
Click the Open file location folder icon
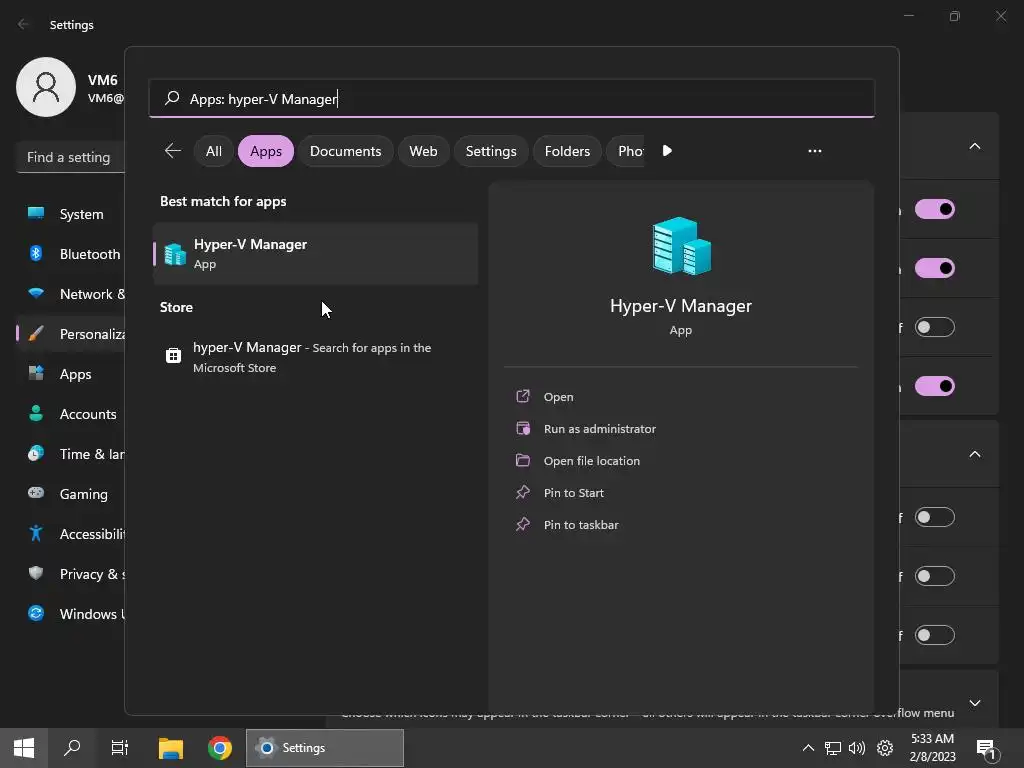click(522, 460)
